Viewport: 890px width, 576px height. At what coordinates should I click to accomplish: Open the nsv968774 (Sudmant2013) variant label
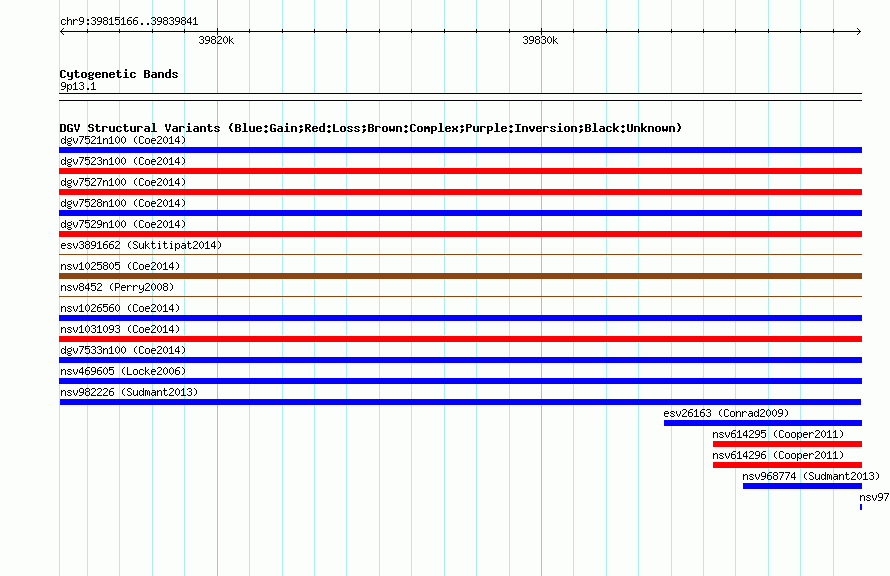811,476
